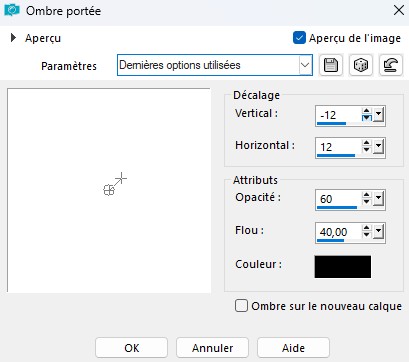Uncheck the Aperçu de l'image checkbox
The height and width of the screenshot is (362, 409).
click(x=299, y=38)
